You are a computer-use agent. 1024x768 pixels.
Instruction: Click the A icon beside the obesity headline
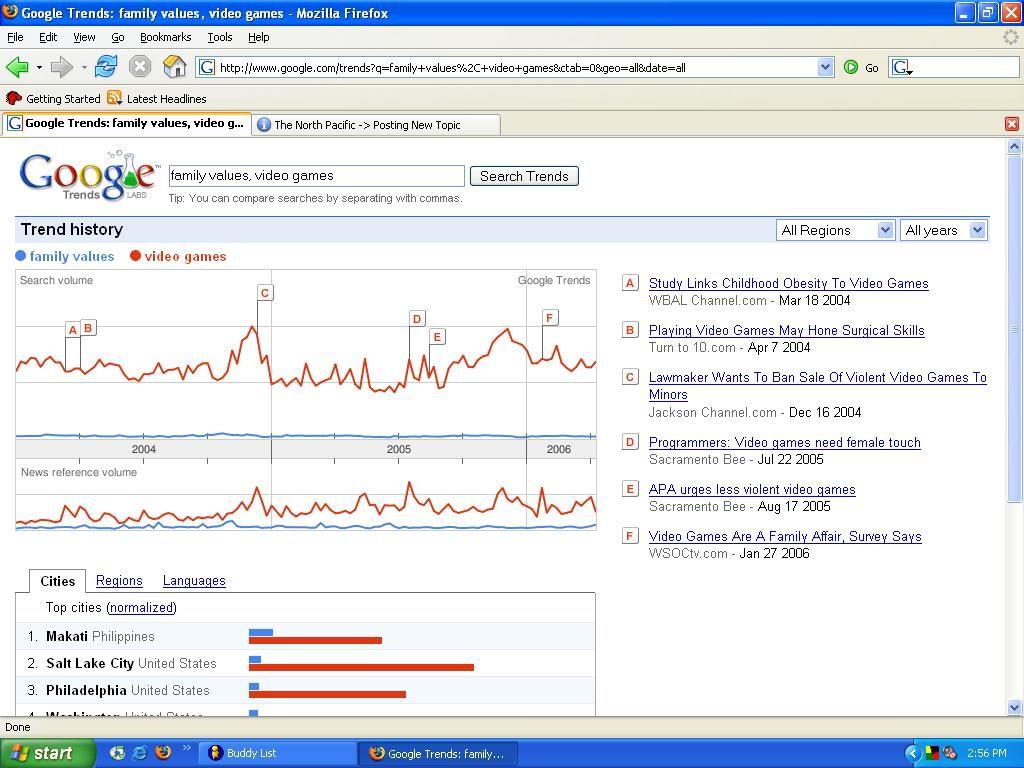630,283
